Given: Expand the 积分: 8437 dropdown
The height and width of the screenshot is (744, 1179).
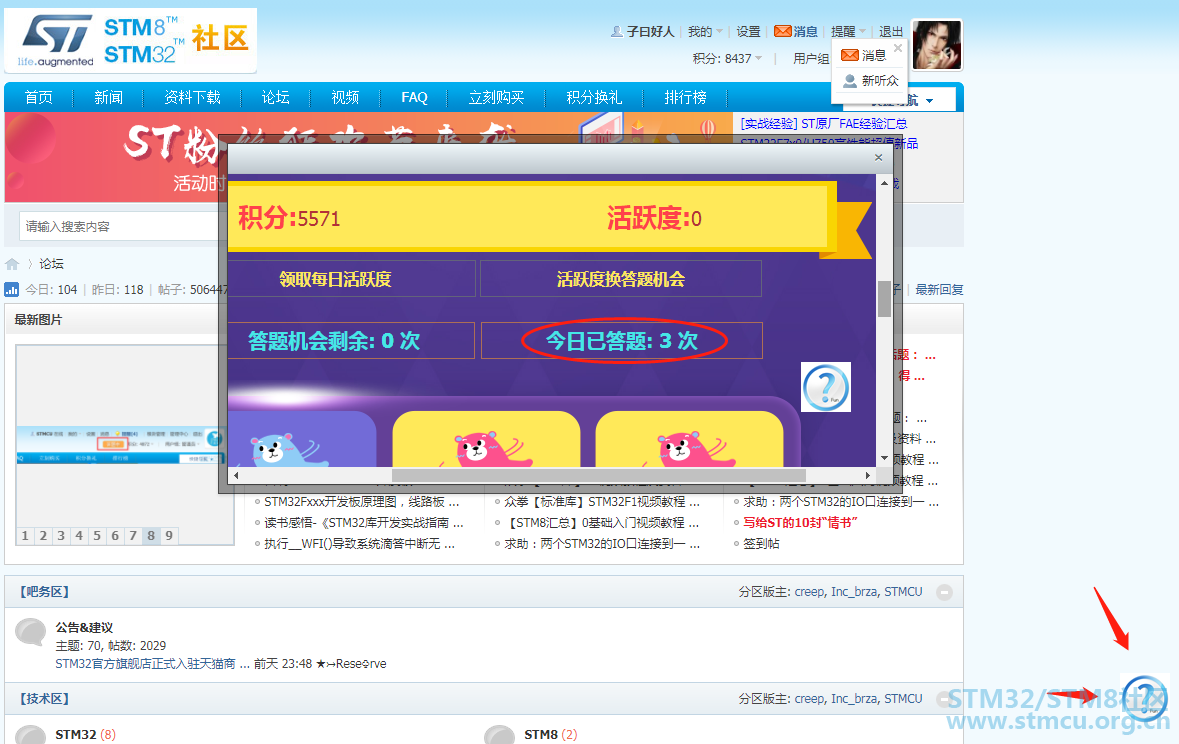Looking at the screenshot, I should (x=727, y=58).
